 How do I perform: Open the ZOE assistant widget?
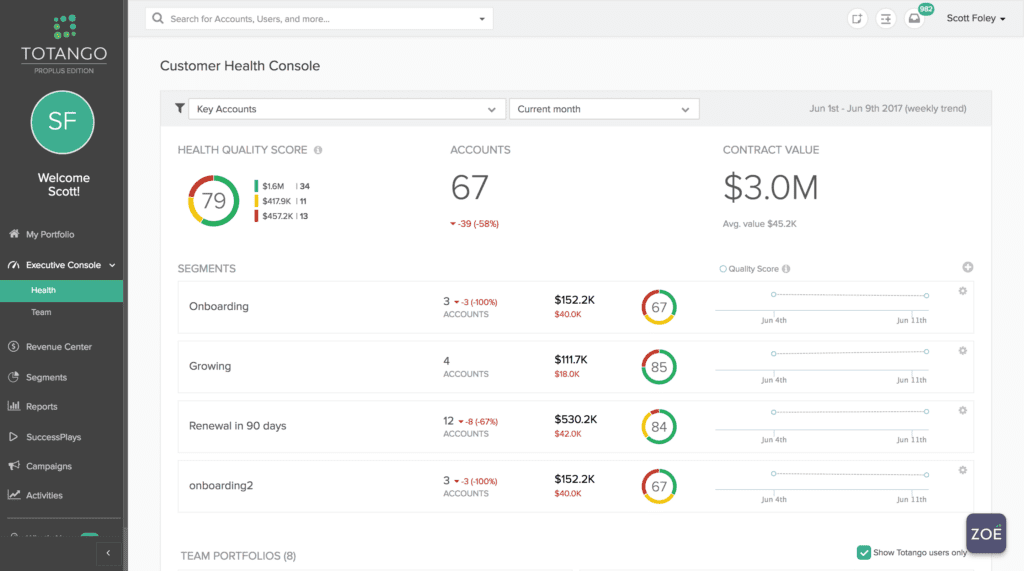[x=986, y=533]
